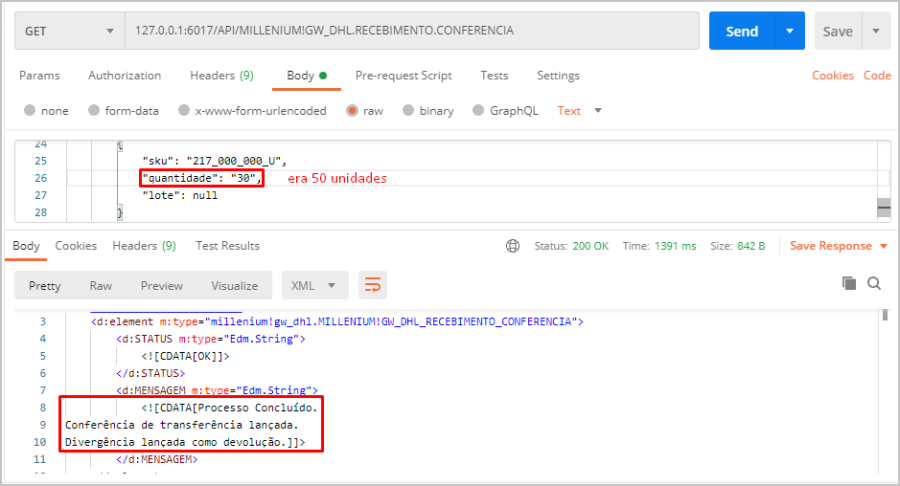Click the CDATA[OK] line
Viewport: 900px width, 486px height.
tap(185, 356)
